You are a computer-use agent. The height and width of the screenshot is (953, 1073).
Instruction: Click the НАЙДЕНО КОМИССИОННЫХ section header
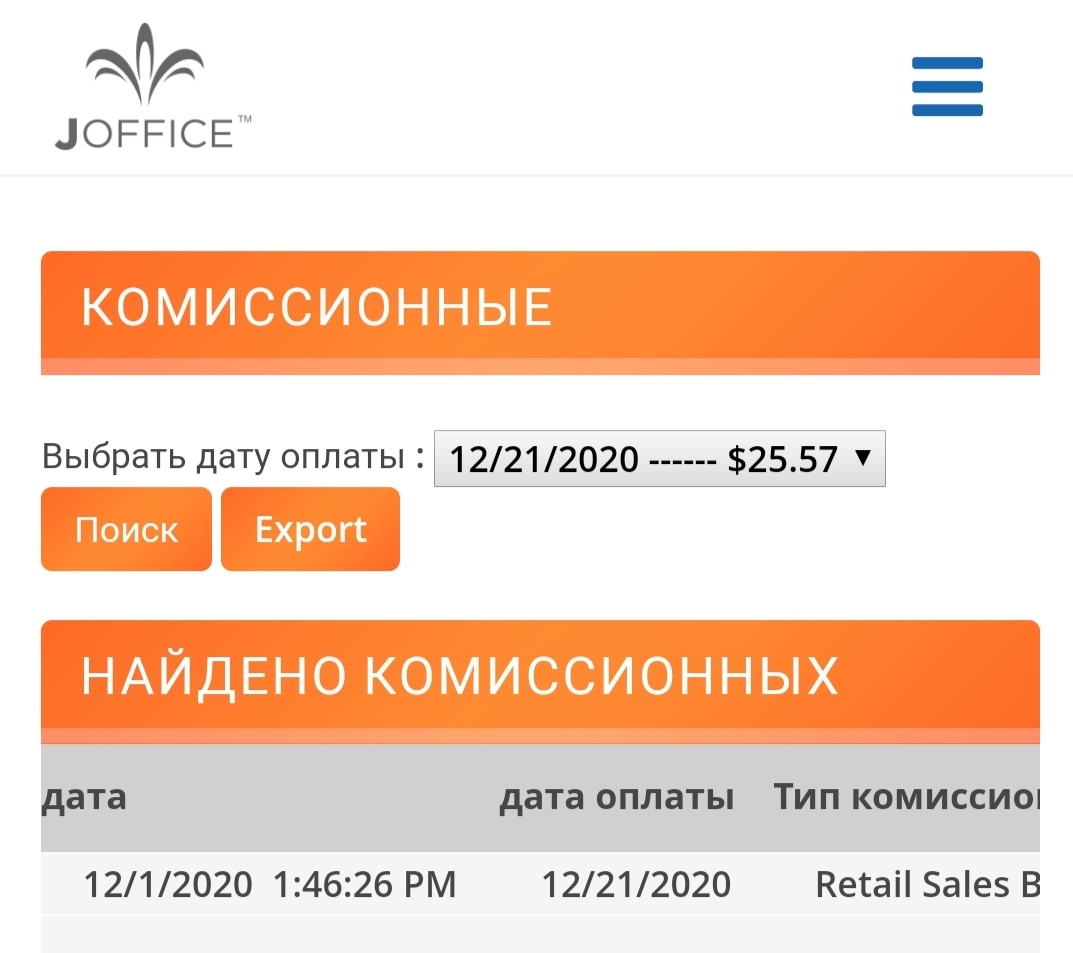(x=541, y=681)
